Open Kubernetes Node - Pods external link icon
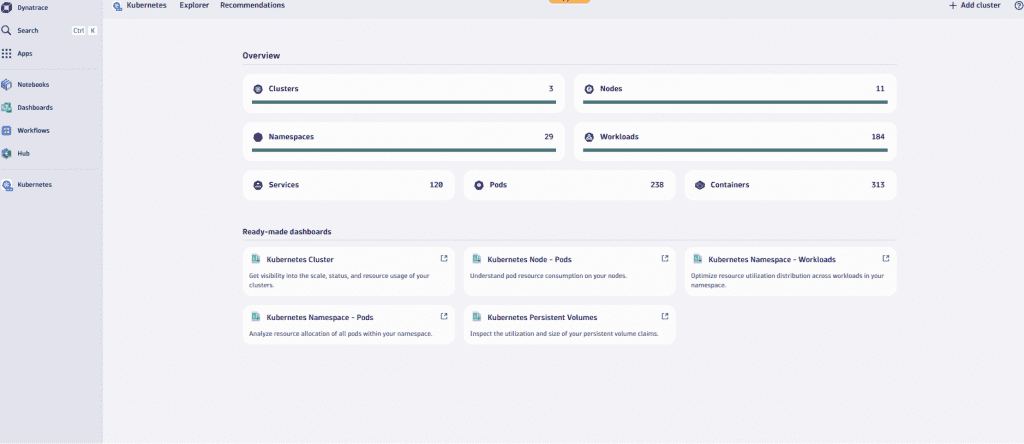Viewport: 1024px width, 444px height. 665,259
